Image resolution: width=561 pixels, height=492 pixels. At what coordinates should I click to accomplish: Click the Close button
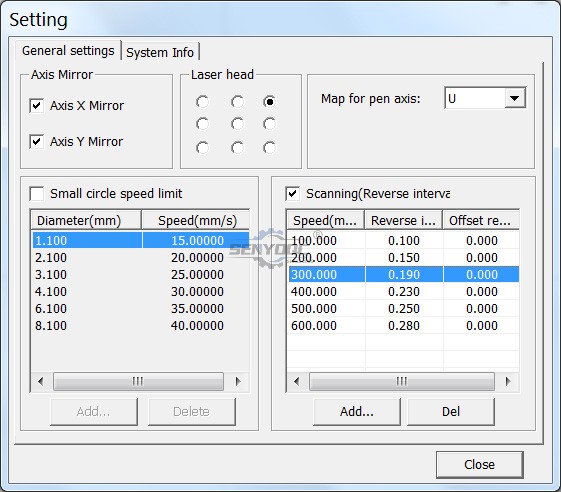pos(480,464)
